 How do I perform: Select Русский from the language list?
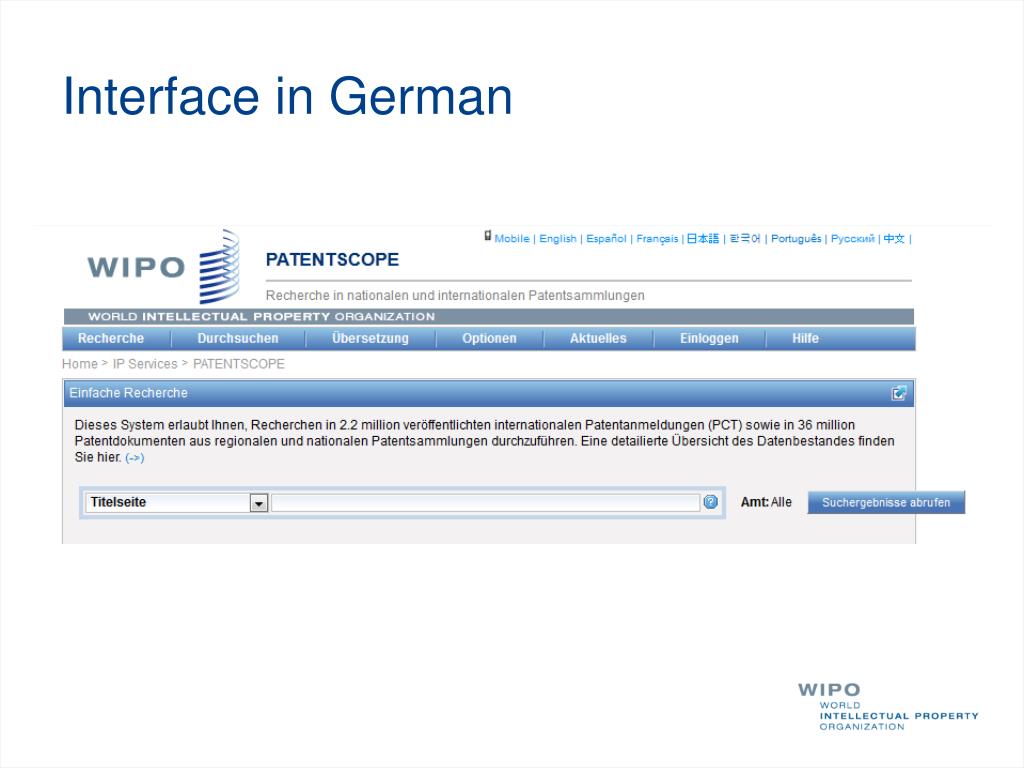(851, 238)
